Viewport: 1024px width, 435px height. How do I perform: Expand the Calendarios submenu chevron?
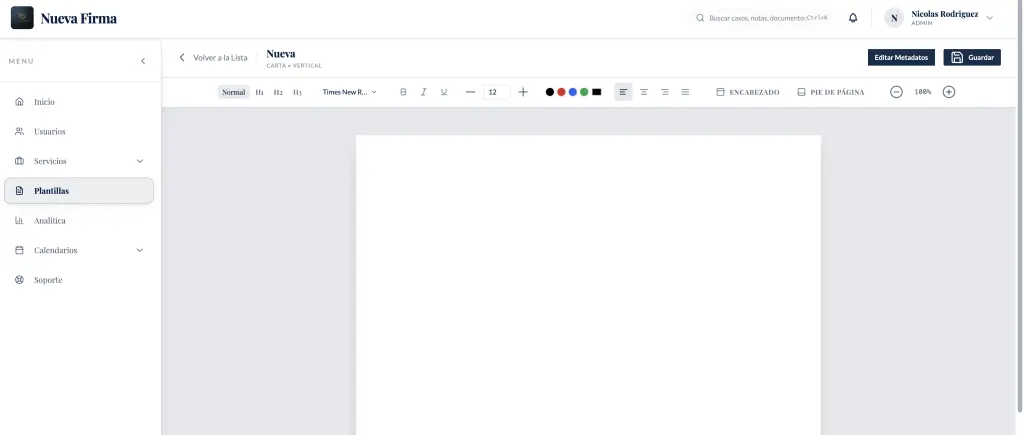[139, 250]
